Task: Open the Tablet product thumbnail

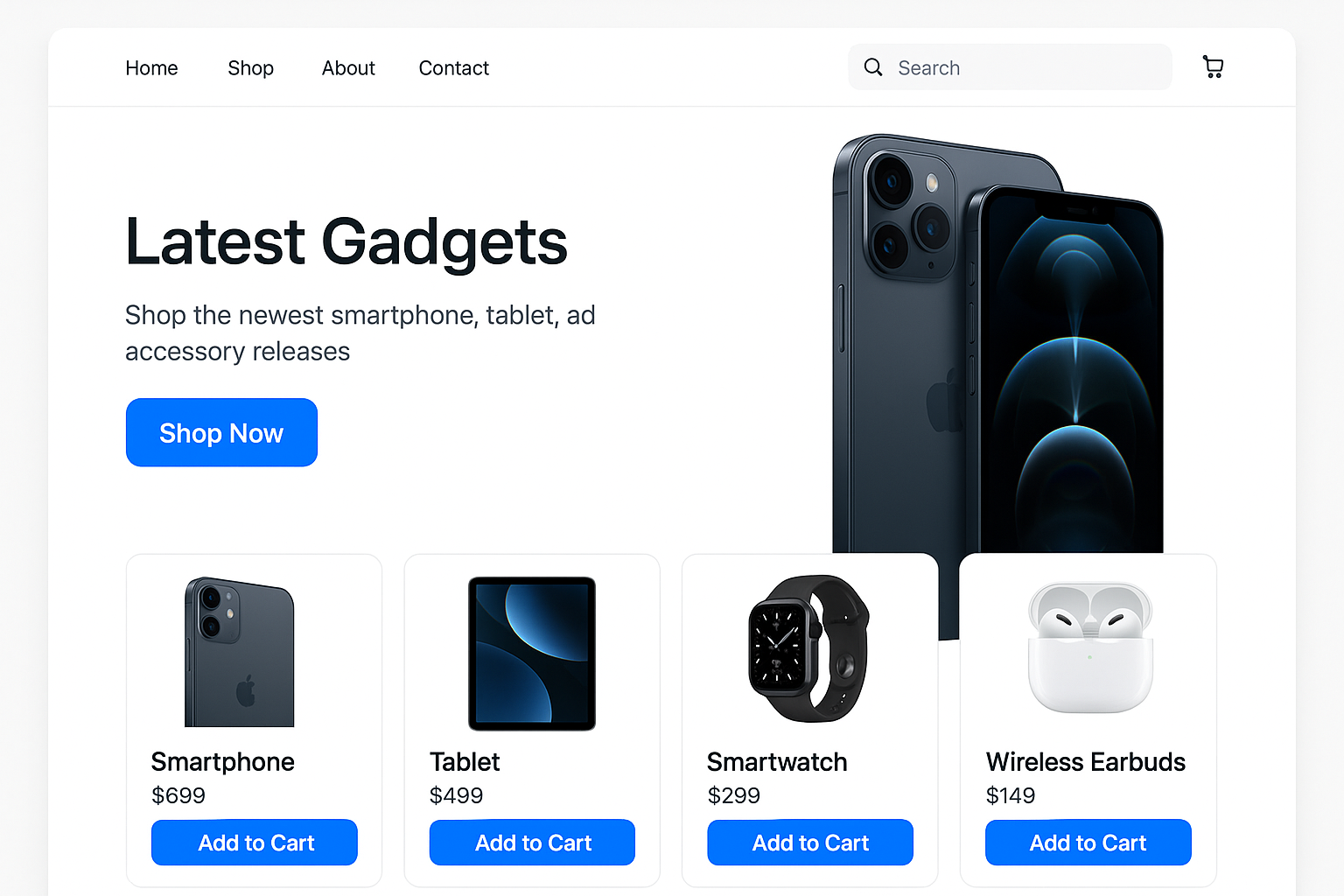Action: (532, 654)
